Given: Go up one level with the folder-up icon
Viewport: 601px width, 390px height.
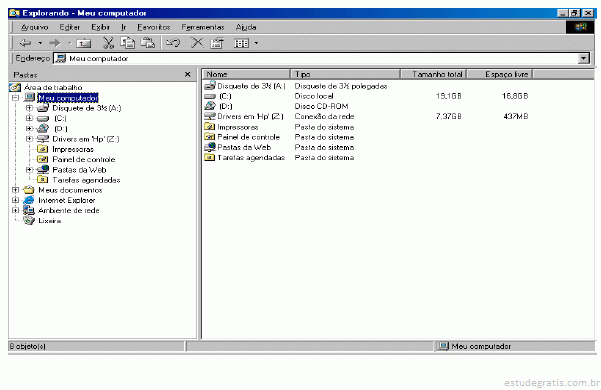Looking at the screenshot, I should pos(84,43).
